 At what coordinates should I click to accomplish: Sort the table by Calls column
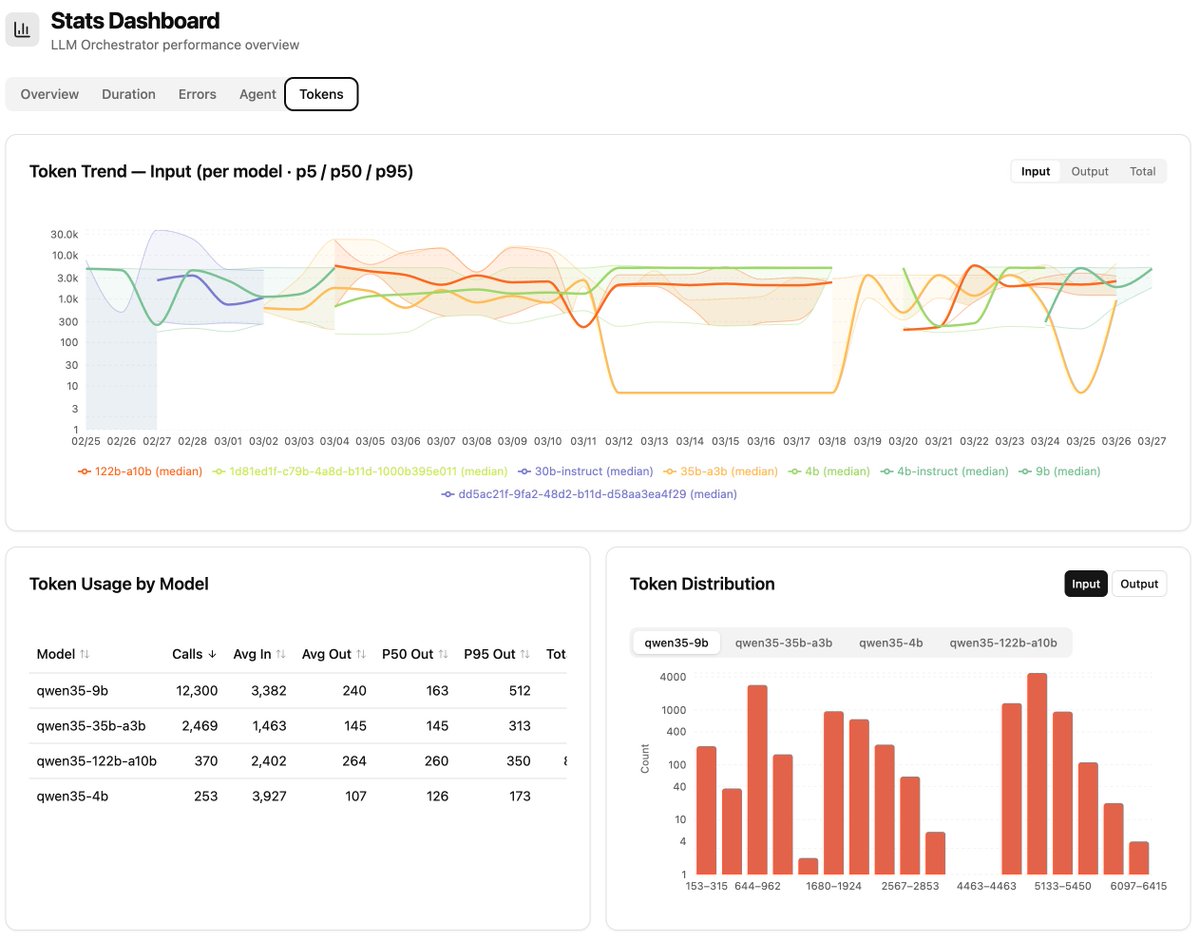point(194,654)
